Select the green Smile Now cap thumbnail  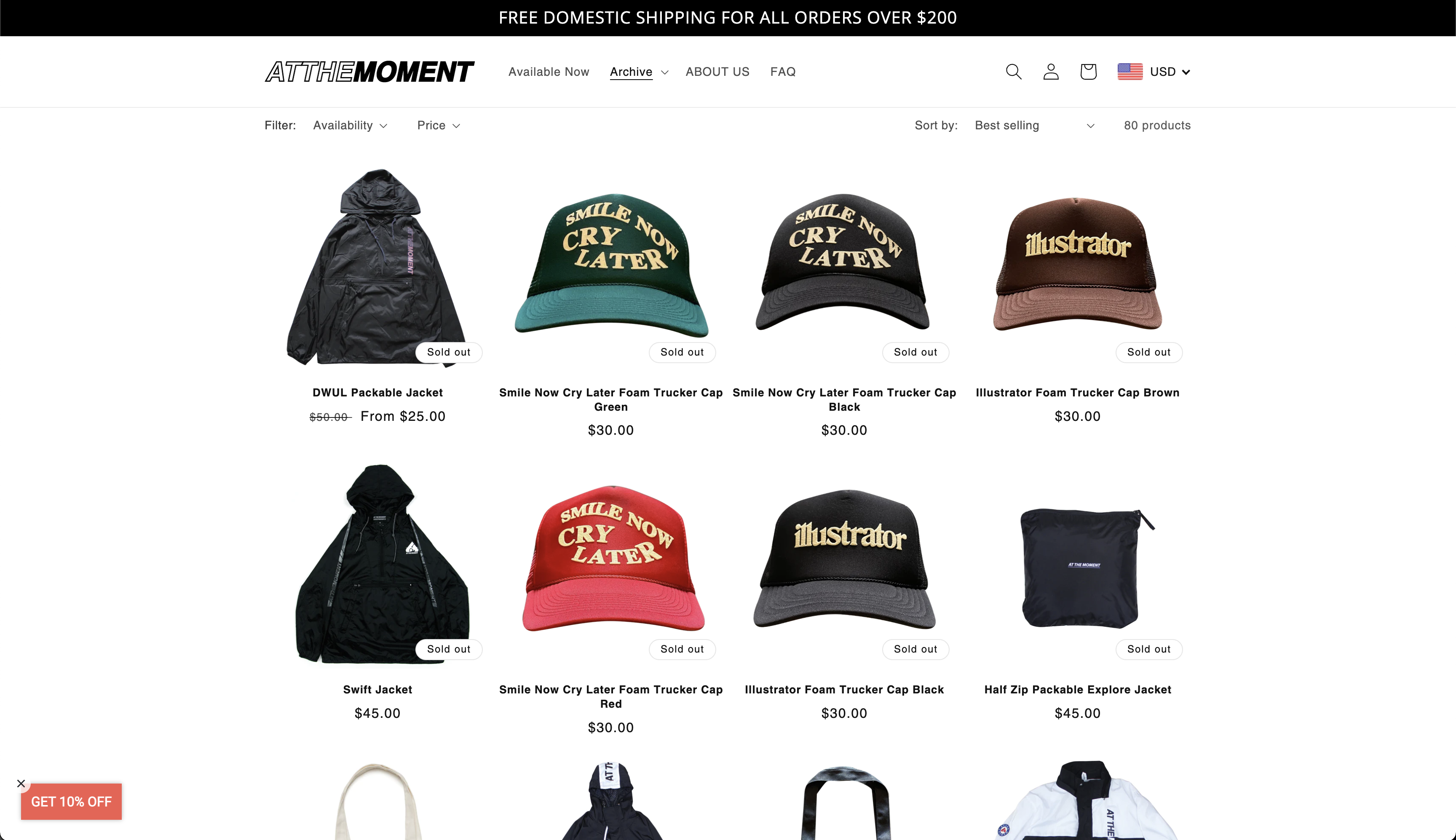pyautogui.click(x=611, y=265)
